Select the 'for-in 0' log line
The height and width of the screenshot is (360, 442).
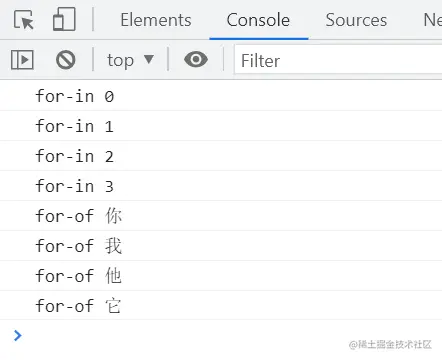[x=221, y=96]
